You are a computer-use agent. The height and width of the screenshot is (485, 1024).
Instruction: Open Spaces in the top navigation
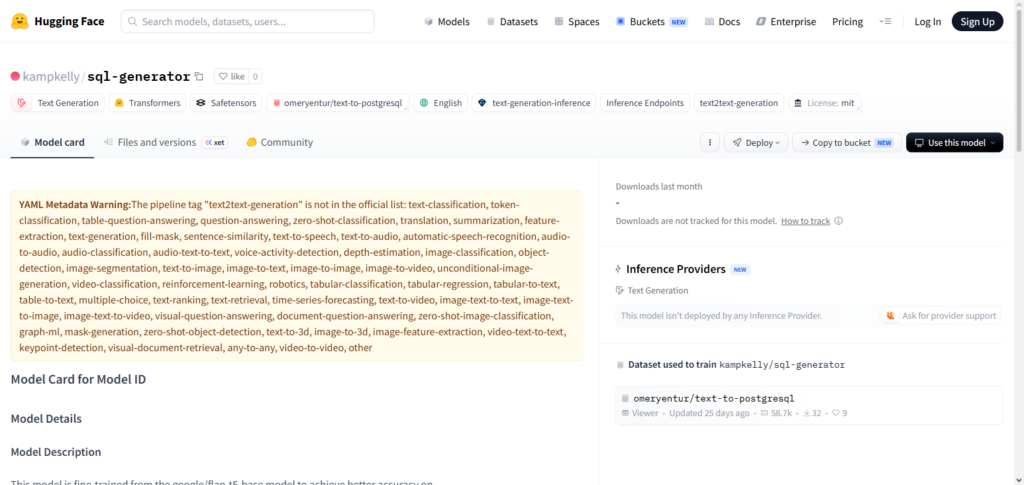577,22
